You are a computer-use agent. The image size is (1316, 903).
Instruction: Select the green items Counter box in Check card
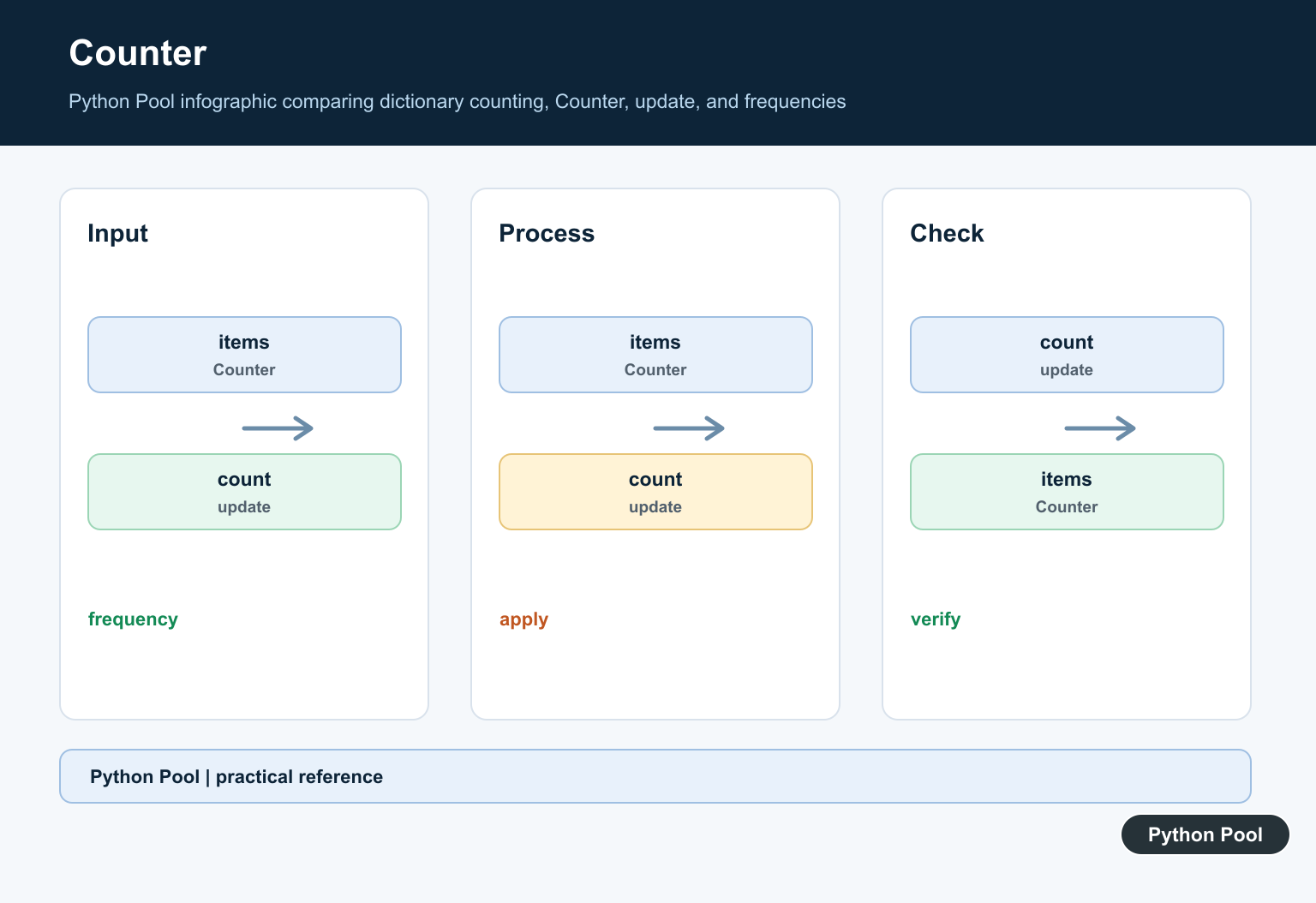[1067, 492]
